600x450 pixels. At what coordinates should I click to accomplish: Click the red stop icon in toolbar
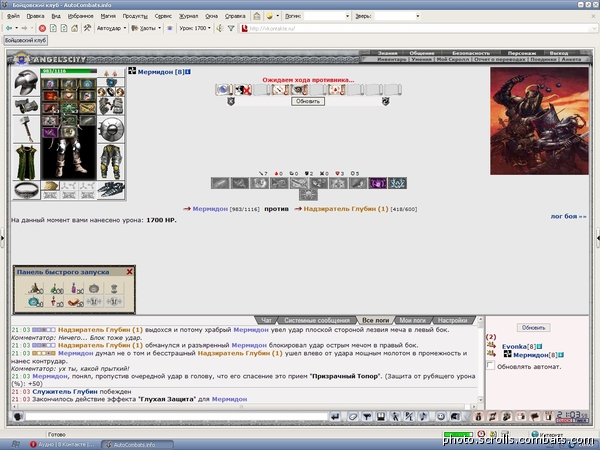tap(42, 28)
